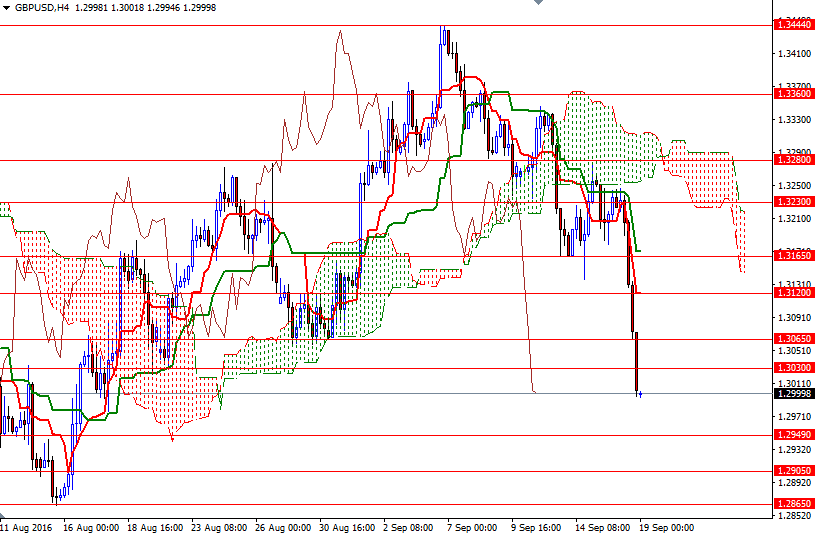The width and height of the screenshot is (815, 535).
Task: Click the 26 Aug 00:00 time label
Action: pyautogui.click(x=283, y=528)
